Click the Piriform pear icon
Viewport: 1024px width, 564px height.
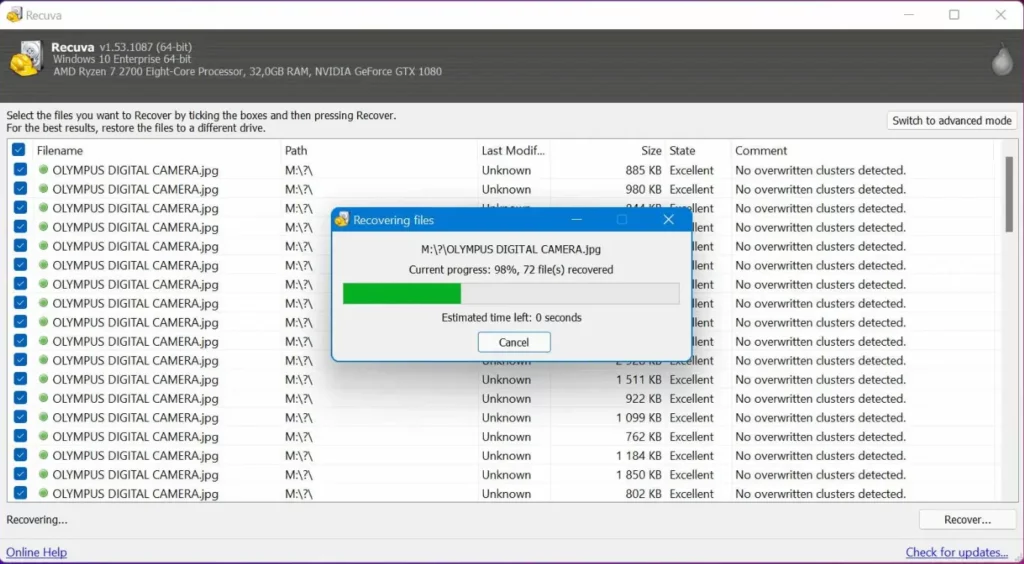click(1002, 60)
